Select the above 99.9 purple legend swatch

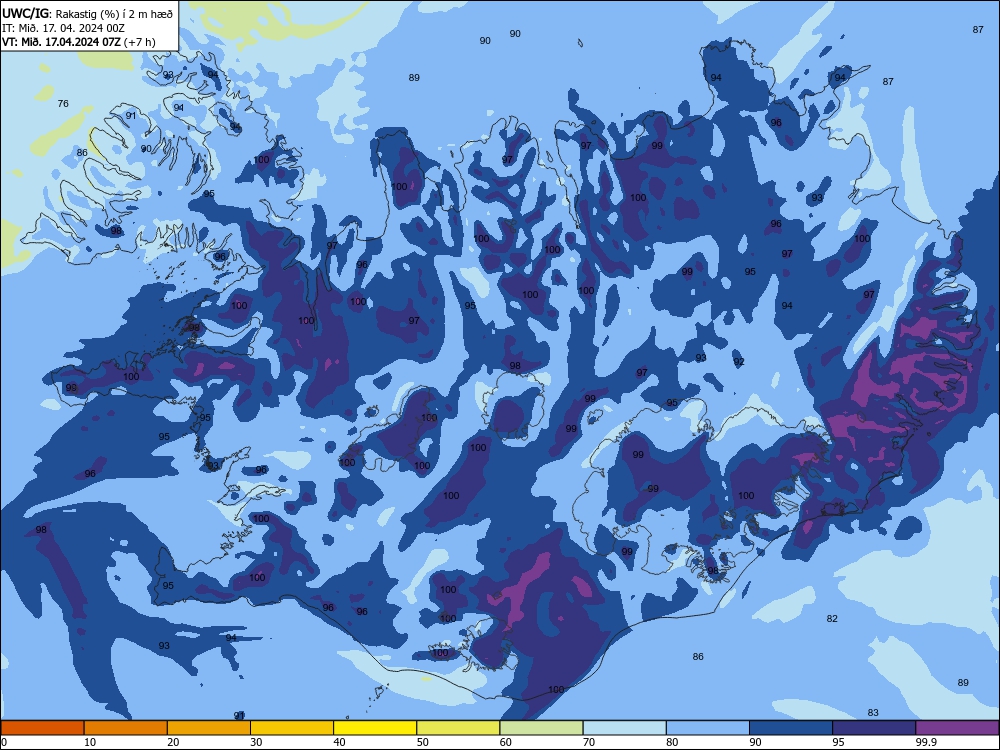coord(957,728)
